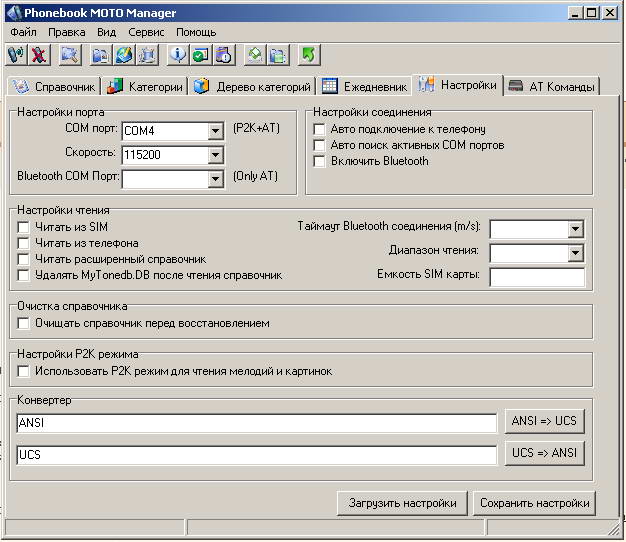The image size is (626, 542).
Task: Click the connect phone icon with signal waves
Action: click(x=16, y=54)
